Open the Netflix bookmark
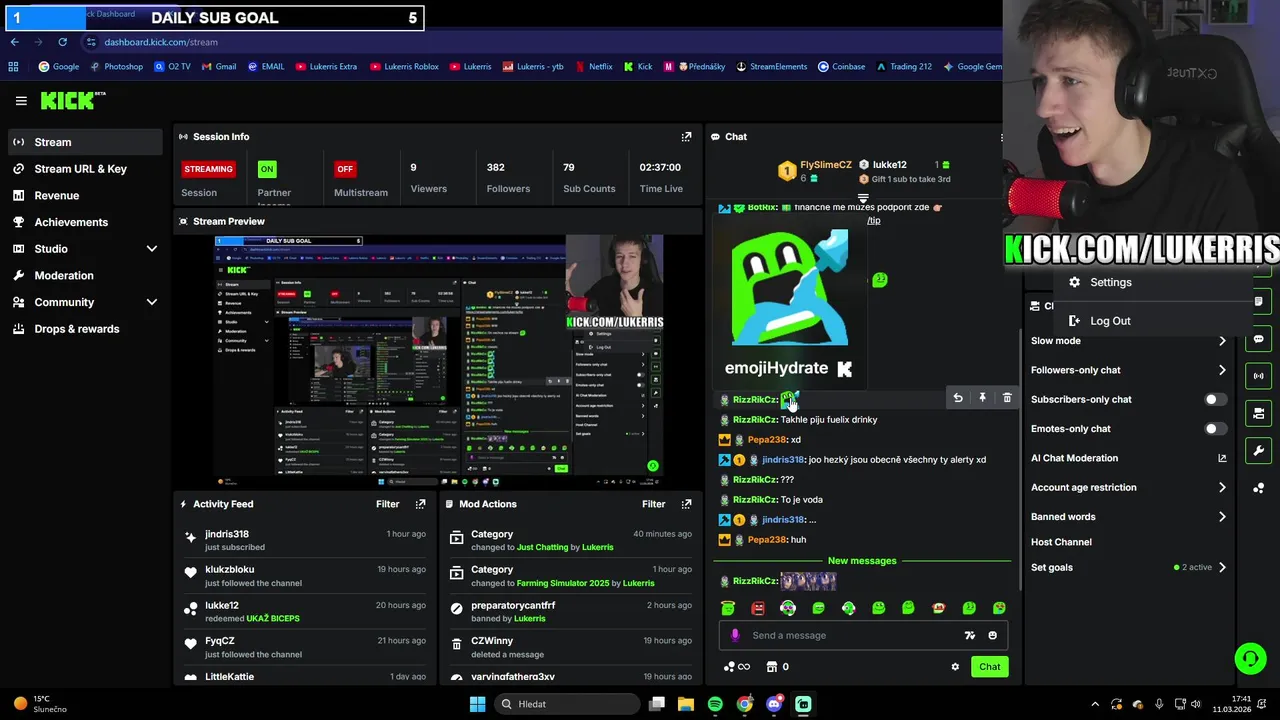The width and height of the screenshot is (1280, 720). (593, 67)
